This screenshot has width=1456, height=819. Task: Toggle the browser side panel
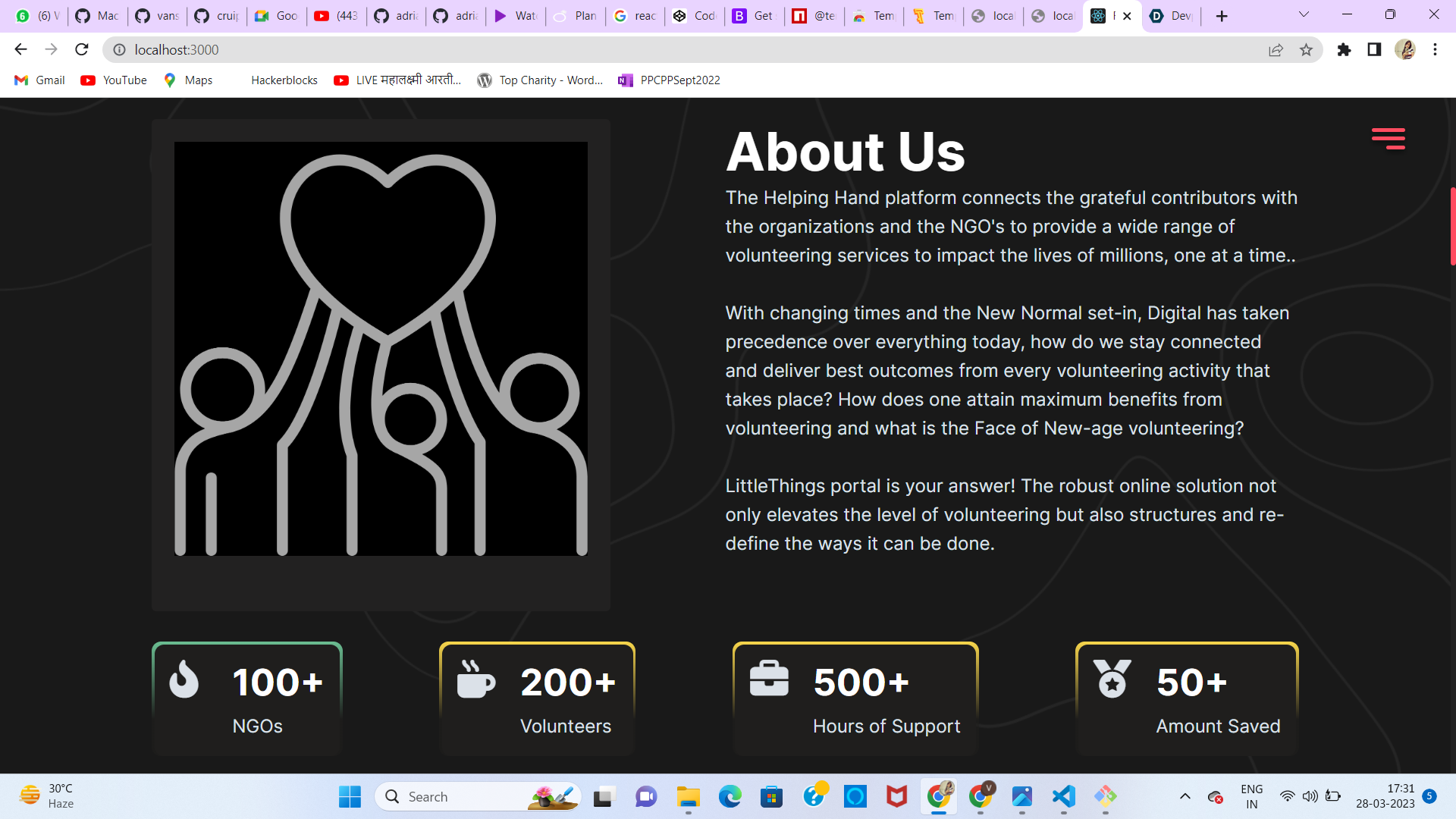(x=1374, y=50)
